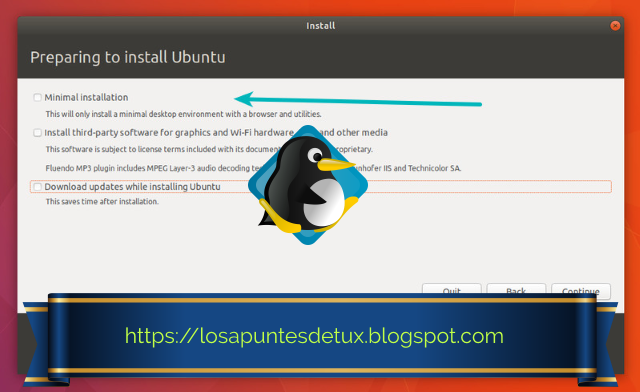Close the Install window
The width and height of the screenshot is (640, 392).
pos(615,26)
